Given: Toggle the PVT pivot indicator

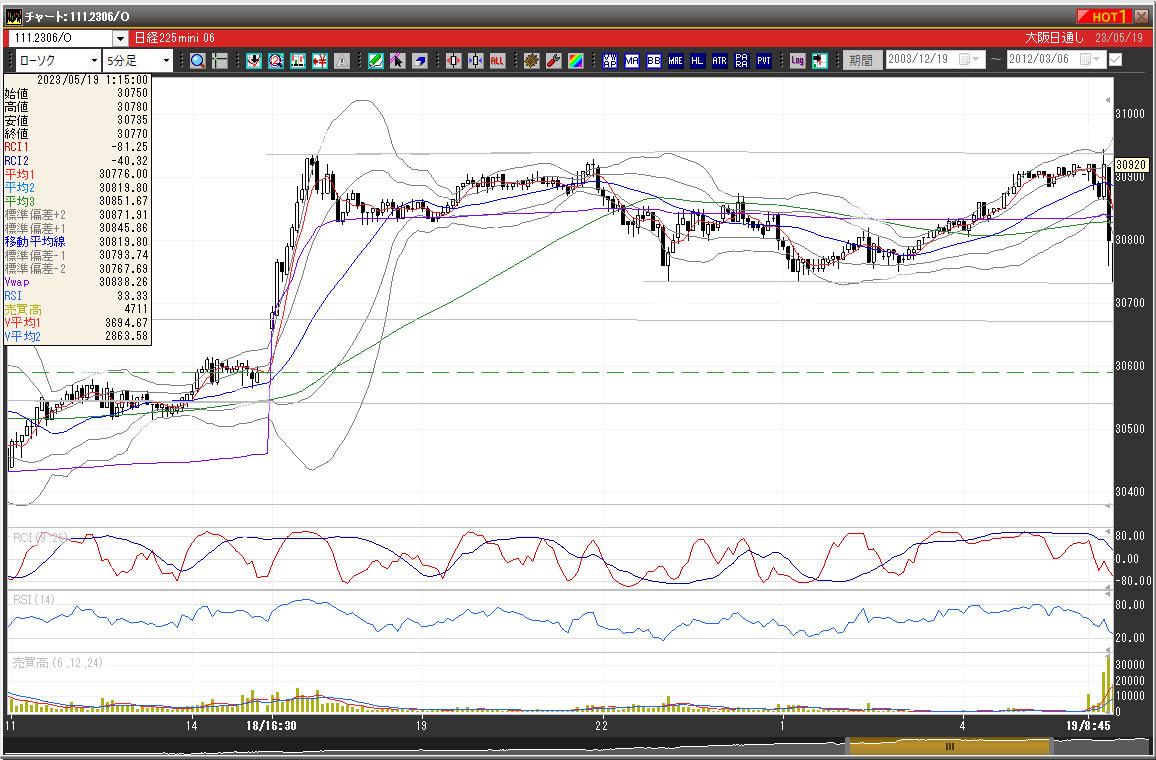Looking at the screenshot, I should coord(764,60).
